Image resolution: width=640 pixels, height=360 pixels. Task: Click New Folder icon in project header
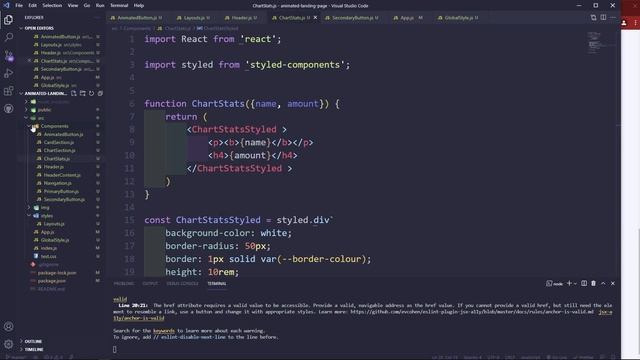point(83,93)
